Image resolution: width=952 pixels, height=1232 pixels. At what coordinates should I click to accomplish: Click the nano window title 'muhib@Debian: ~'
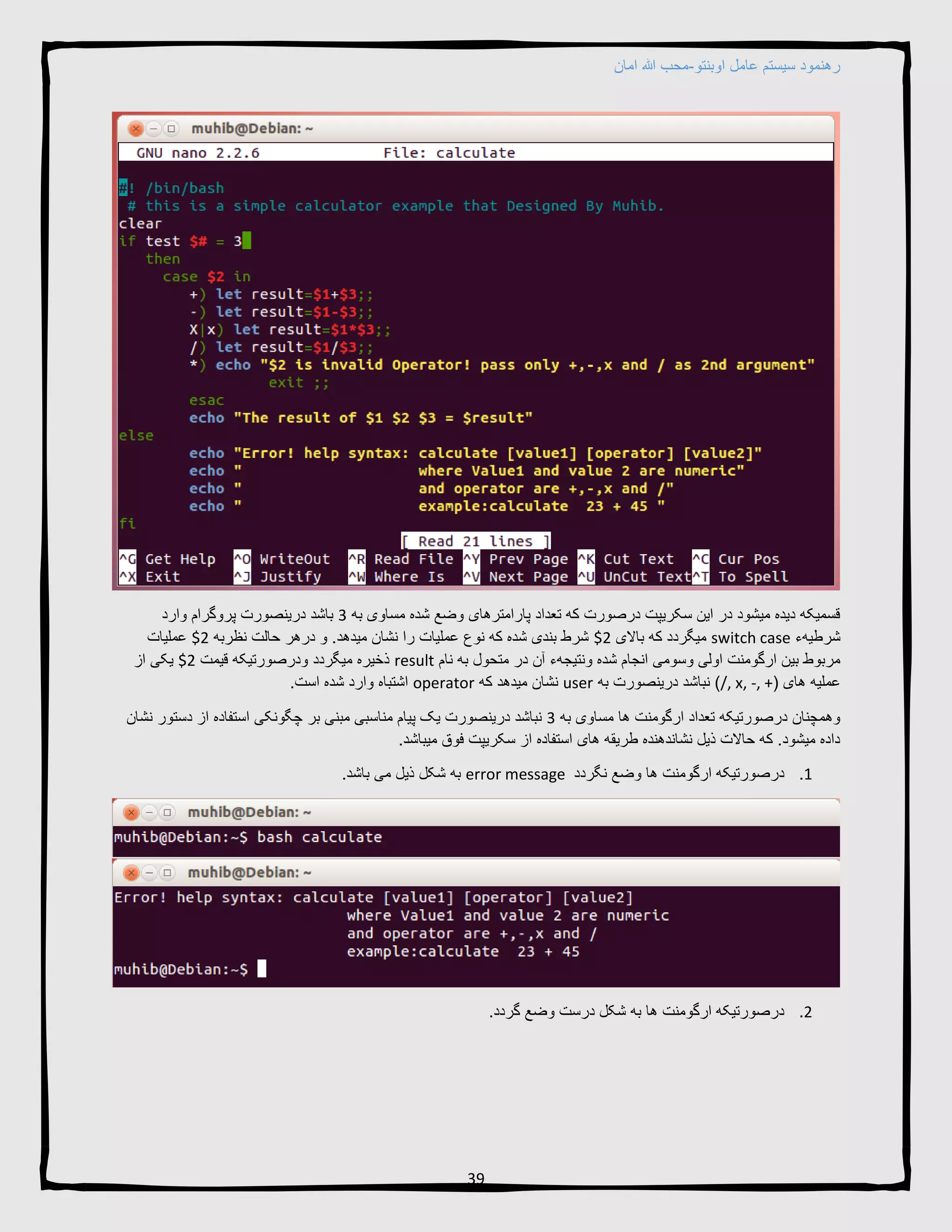[252, 129]
